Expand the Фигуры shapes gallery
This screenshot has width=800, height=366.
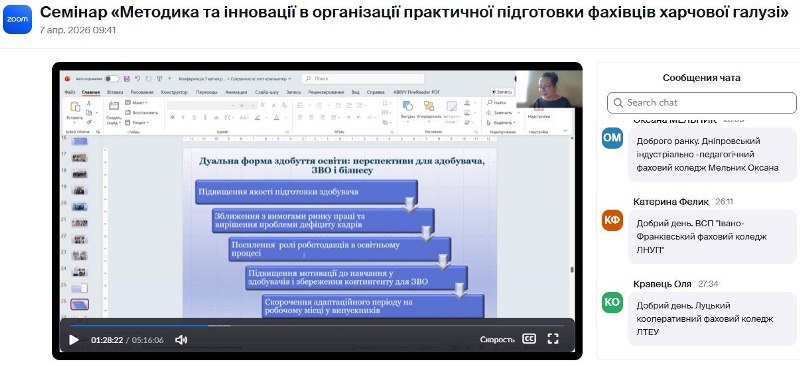(x=408, y=111)
